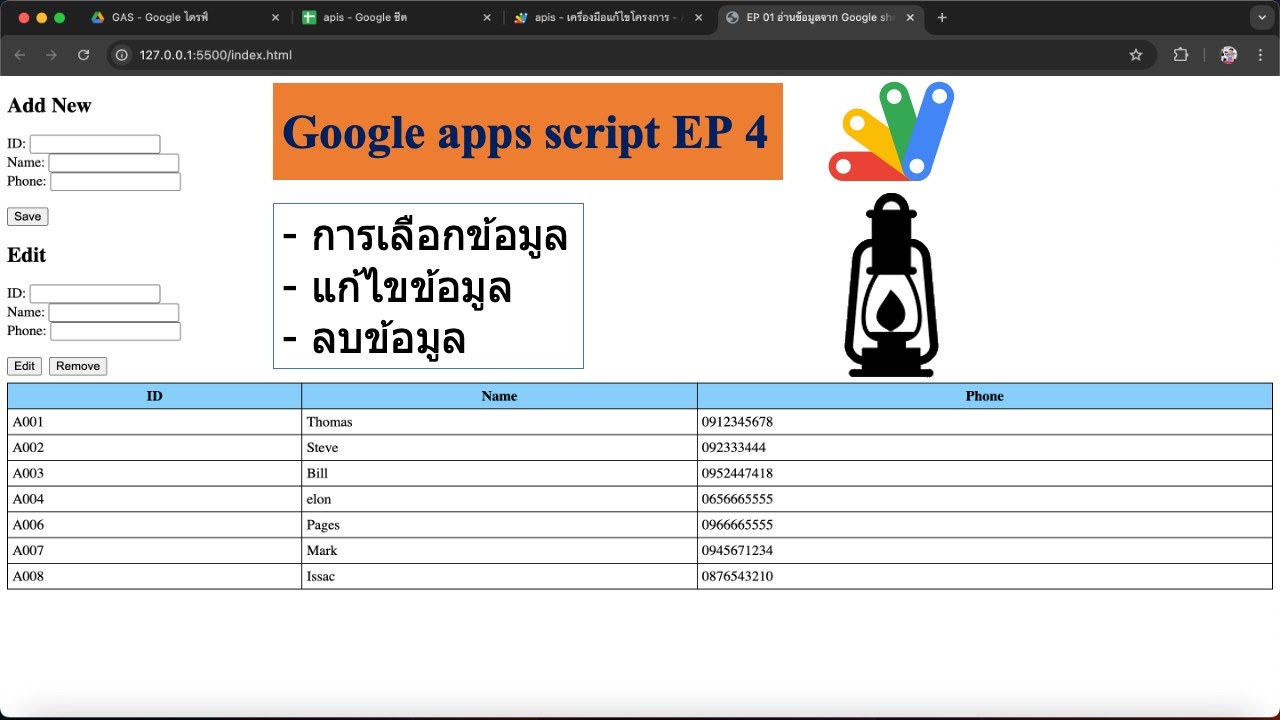Image resolution: width=1280 pixels, height=720 pixels.
Task: Click the Google Apps Script logo image
Action: pos(891,132)
